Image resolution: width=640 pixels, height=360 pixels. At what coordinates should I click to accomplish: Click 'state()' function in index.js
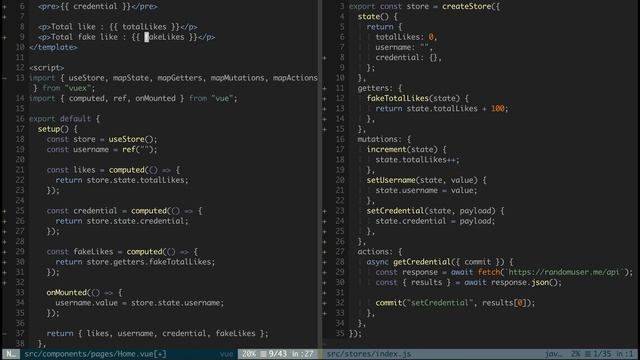[x=373, y=17]
